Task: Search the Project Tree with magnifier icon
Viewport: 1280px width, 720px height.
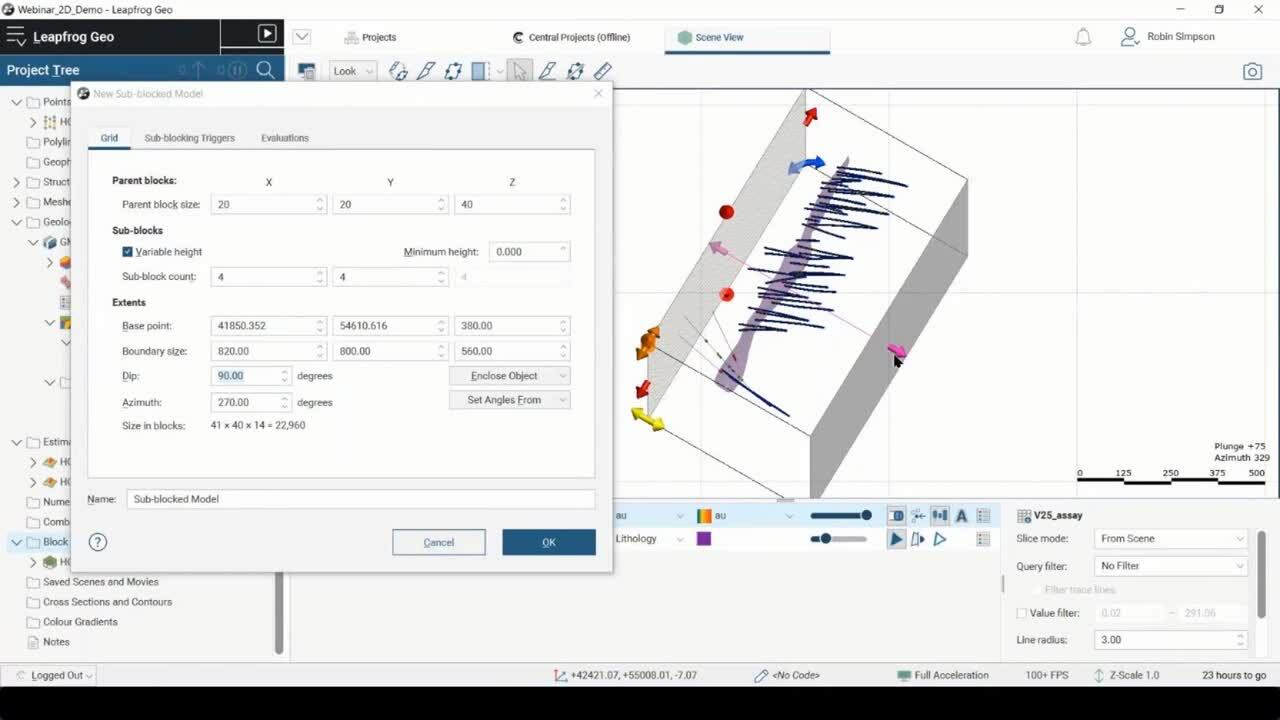Action: point(265,70)
